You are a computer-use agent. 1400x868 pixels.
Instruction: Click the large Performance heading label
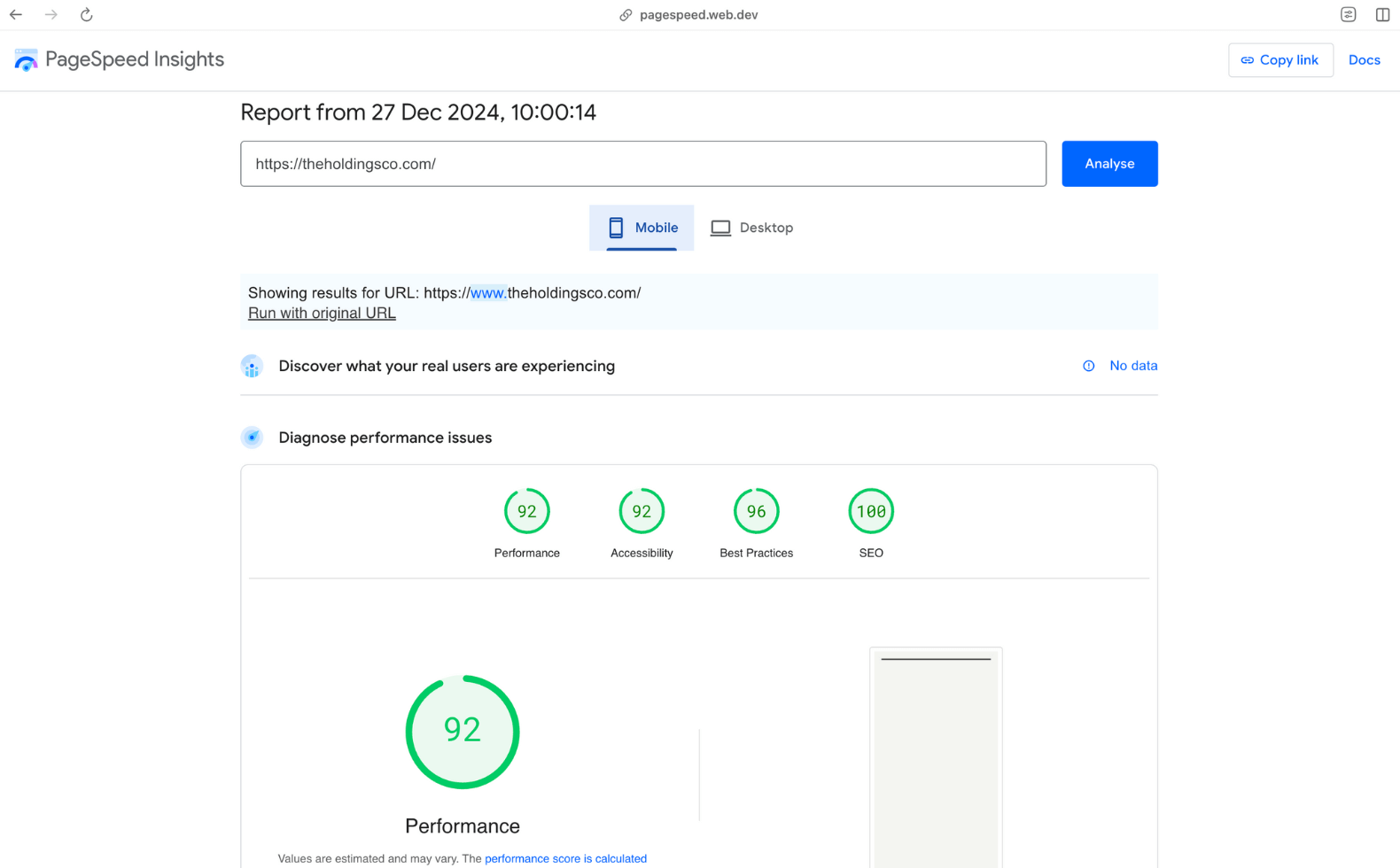(x=463, y=825)
